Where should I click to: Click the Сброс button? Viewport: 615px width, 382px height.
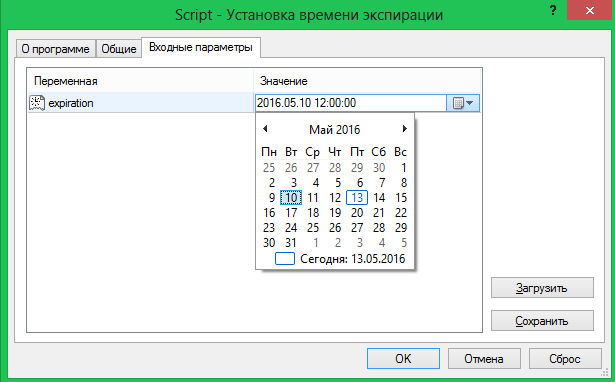click(x=565, y=358)
